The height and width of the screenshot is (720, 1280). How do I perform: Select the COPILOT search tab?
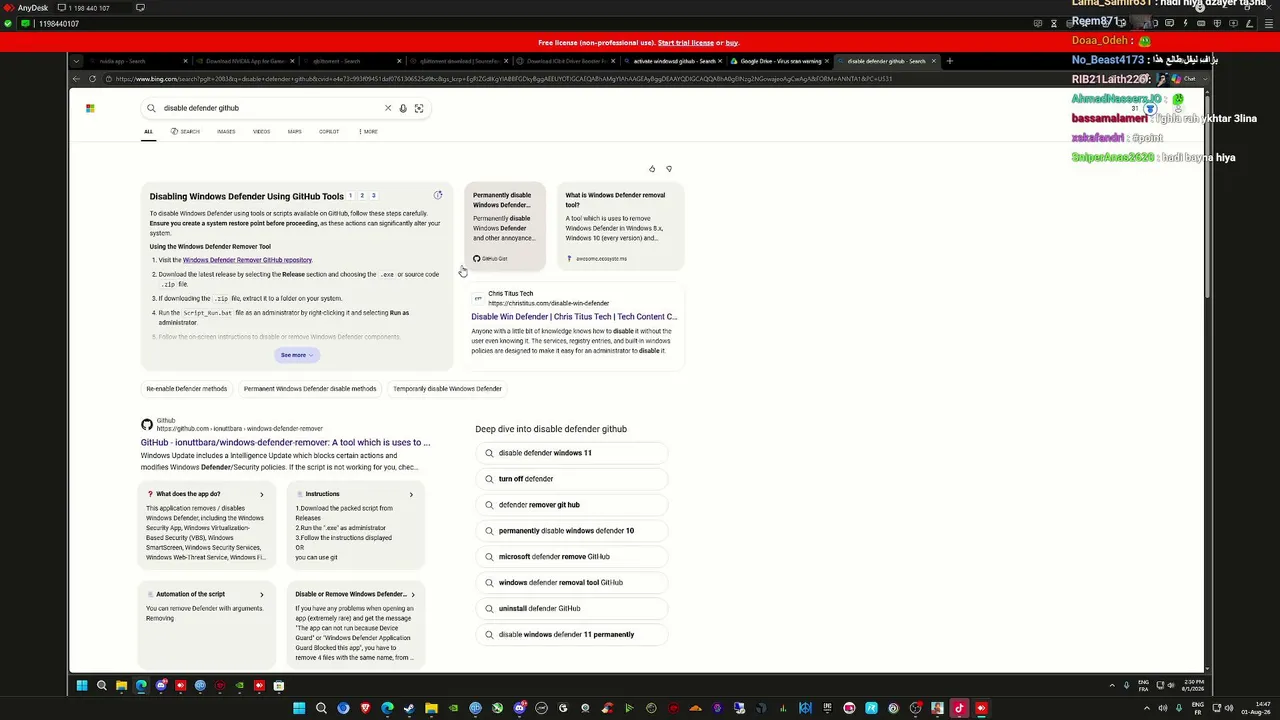pos(329,131)
